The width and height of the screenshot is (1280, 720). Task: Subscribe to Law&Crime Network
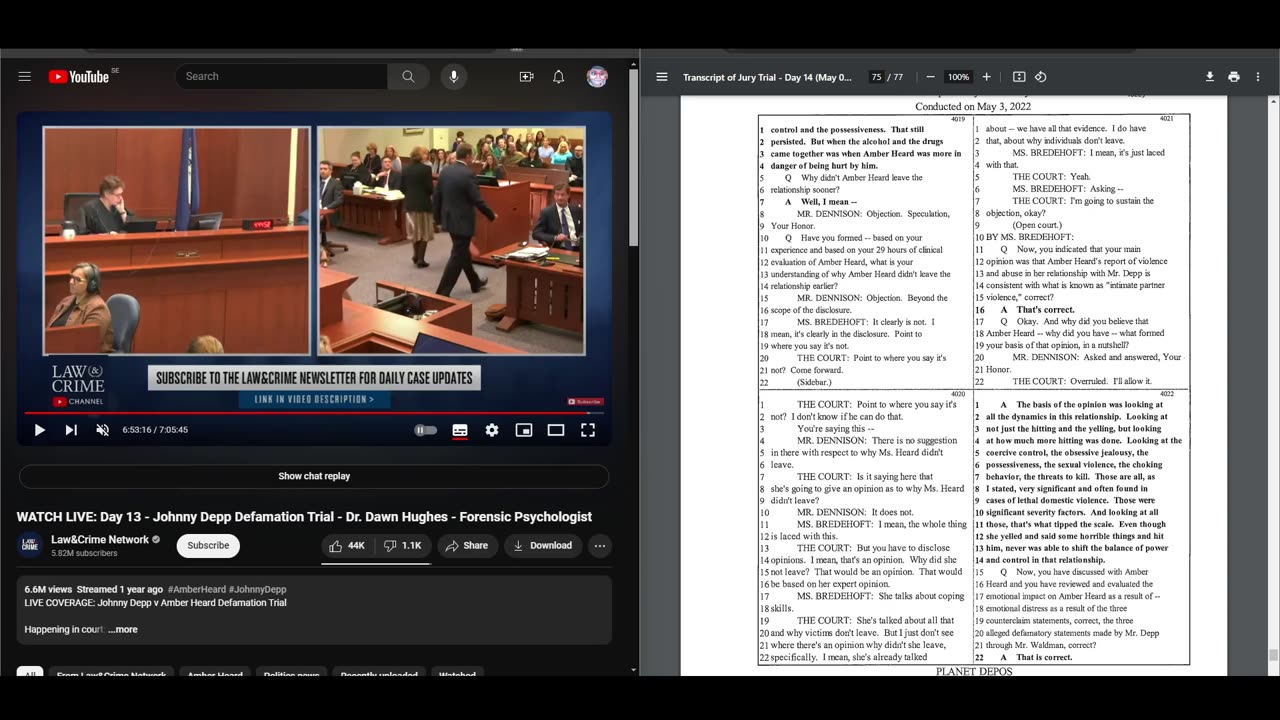tap(208, 545)
